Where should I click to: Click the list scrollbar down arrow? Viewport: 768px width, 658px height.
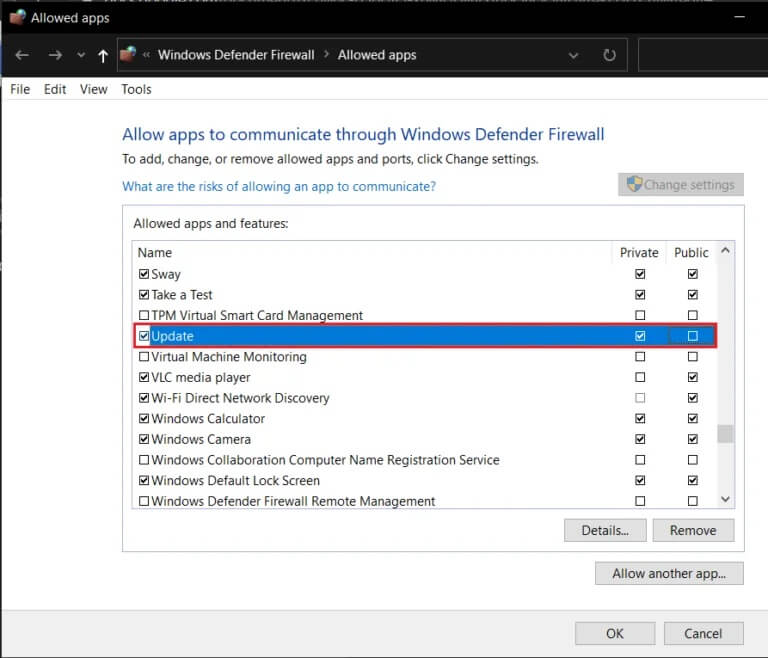[726, 499]
